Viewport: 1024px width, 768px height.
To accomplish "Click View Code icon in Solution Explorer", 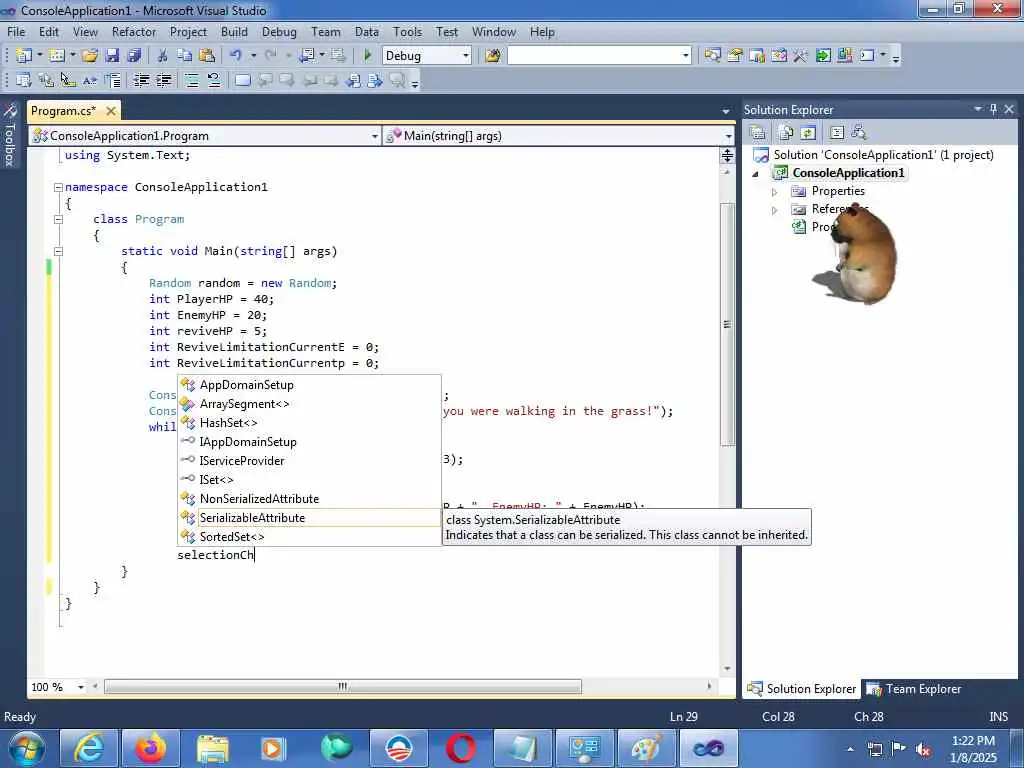I will coord(837,133).
